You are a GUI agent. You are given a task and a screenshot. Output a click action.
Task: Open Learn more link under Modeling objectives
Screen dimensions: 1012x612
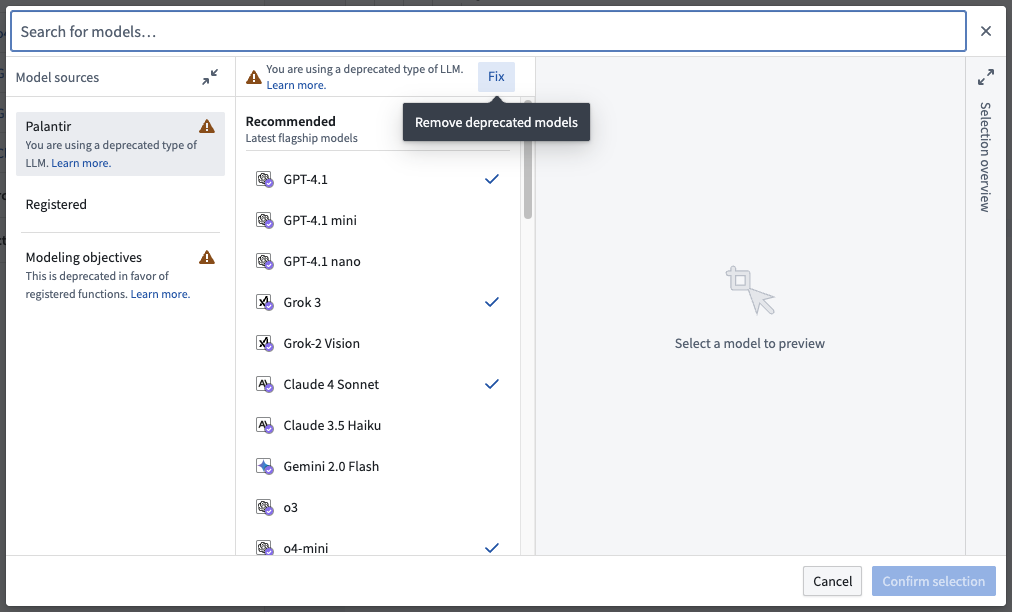pos(160,294)
